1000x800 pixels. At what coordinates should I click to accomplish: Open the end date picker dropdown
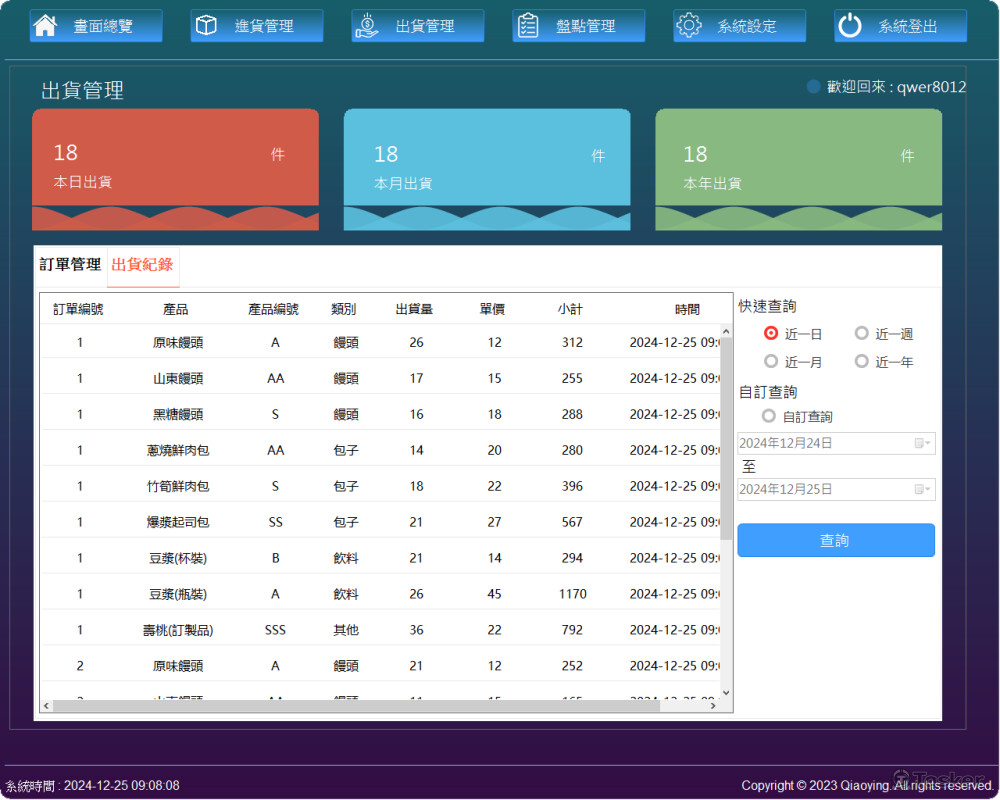[x=922, y=489]
